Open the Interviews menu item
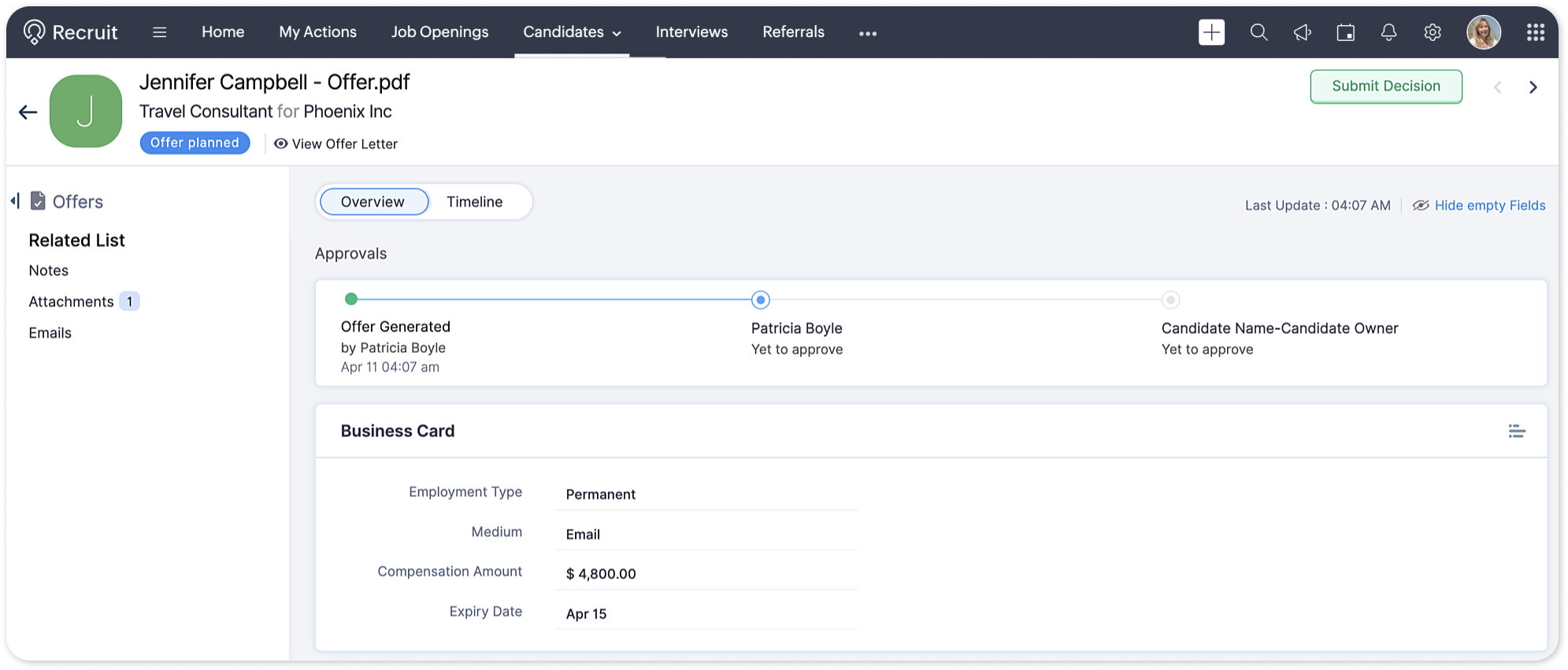1568x670 pixels. (x=691, y=32)
